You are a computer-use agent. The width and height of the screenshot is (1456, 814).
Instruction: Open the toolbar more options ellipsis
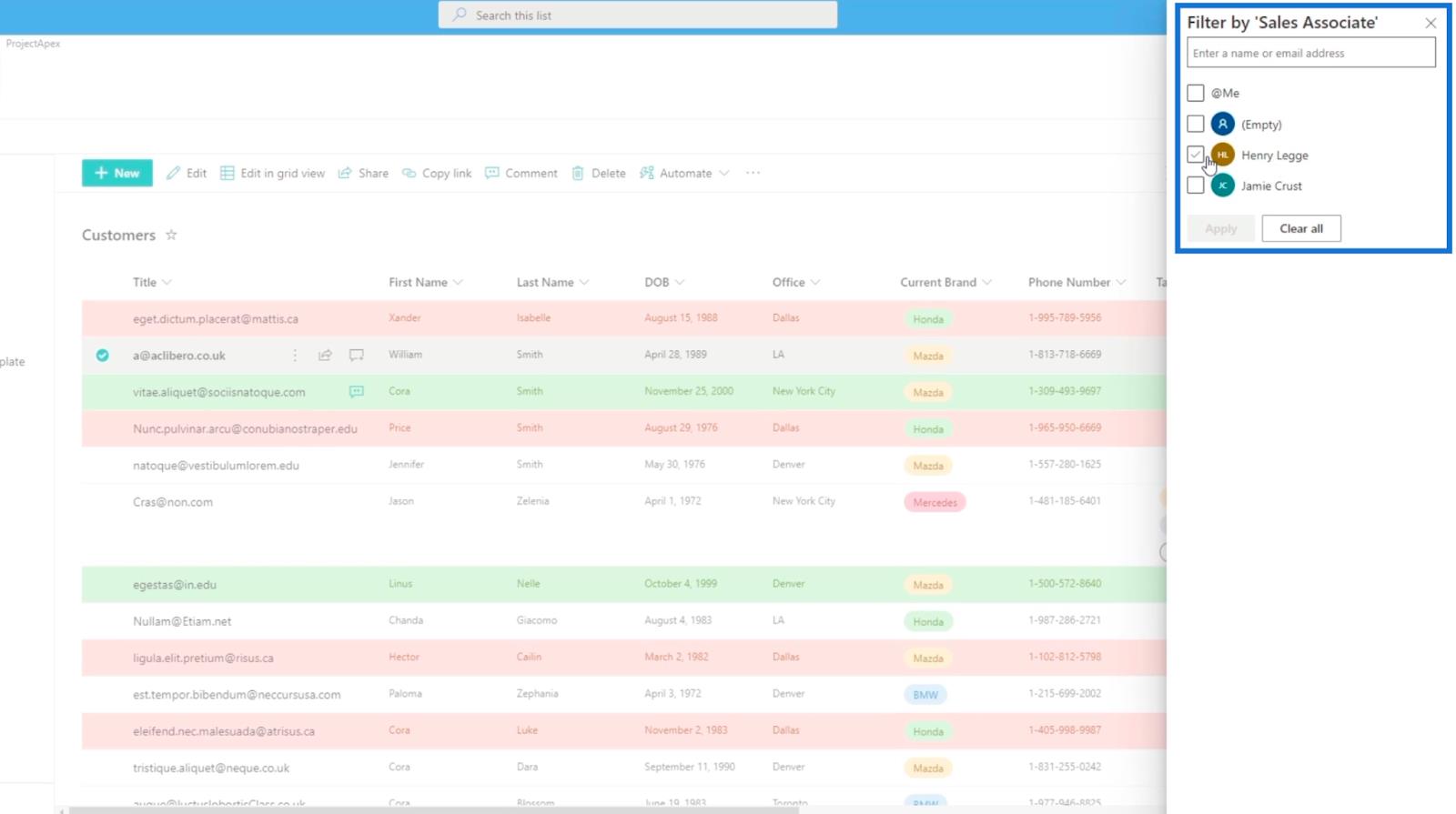coord(753,173)
